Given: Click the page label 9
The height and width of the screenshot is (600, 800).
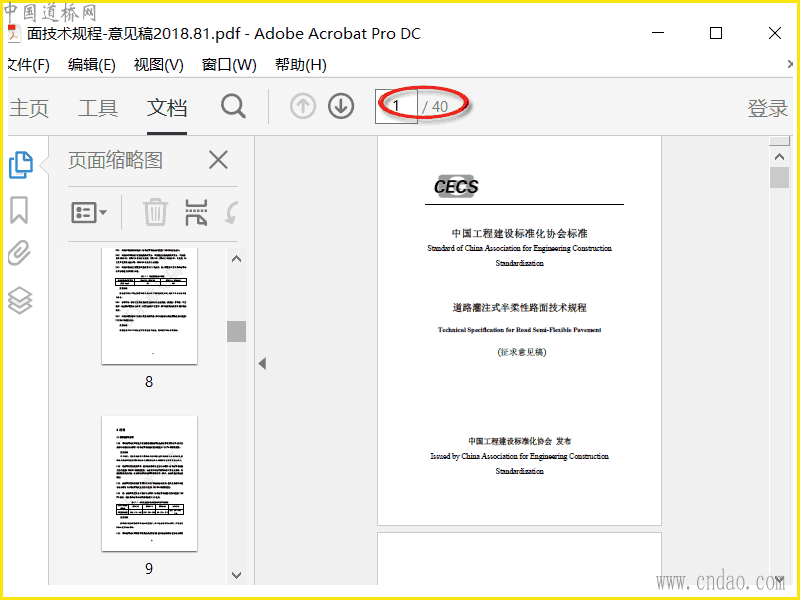Looking at the screenshot, I should point(149,568).
